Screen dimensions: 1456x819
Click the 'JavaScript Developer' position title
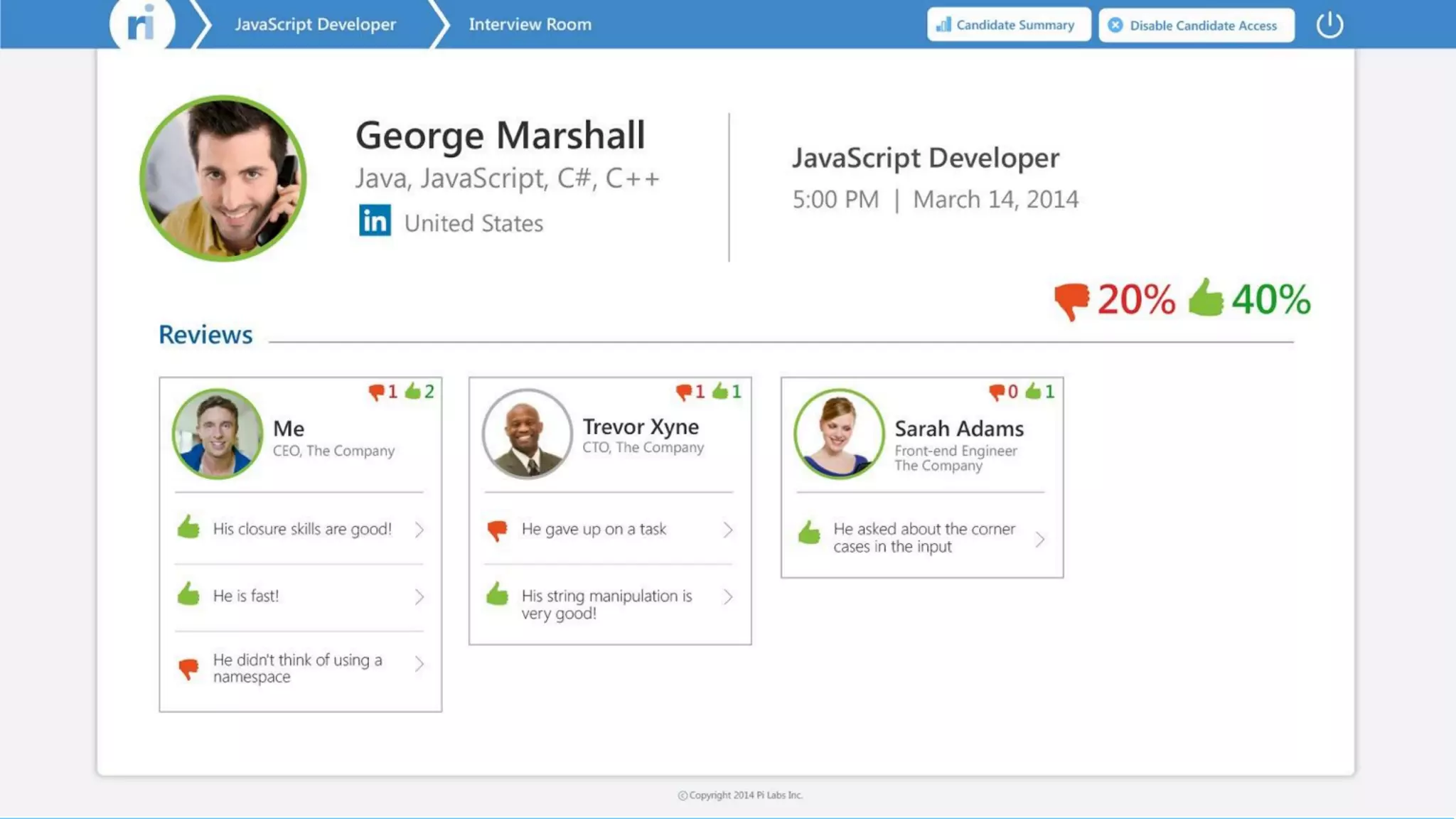pyautogui.click(x=926, y=158)
